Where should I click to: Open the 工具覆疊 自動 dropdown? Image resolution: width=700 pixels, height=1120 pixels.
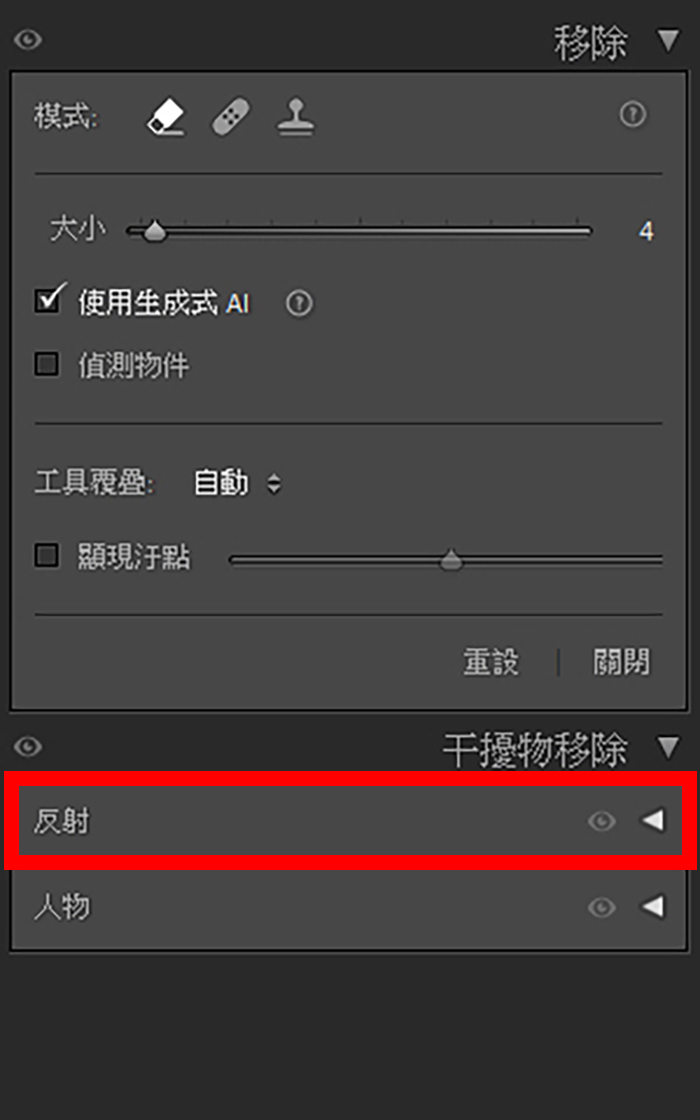[238, 484]
